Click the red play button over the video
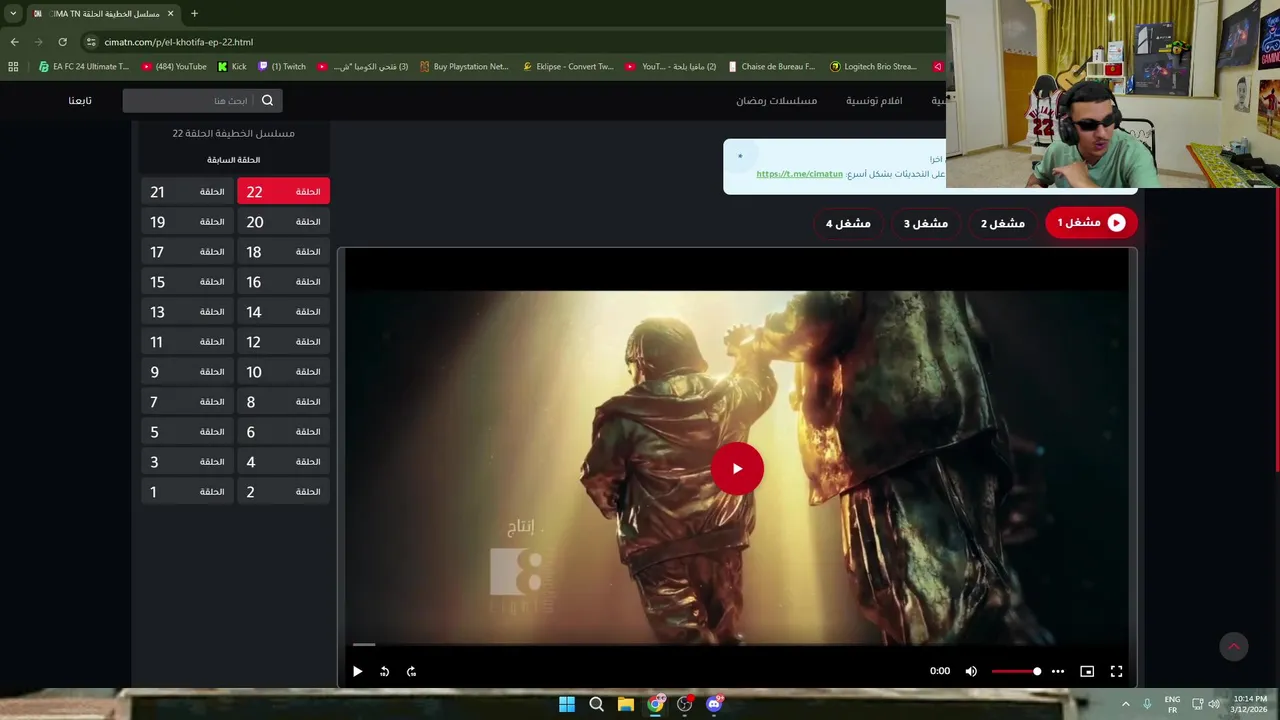Screen dimensions: 1280x720 737,468
